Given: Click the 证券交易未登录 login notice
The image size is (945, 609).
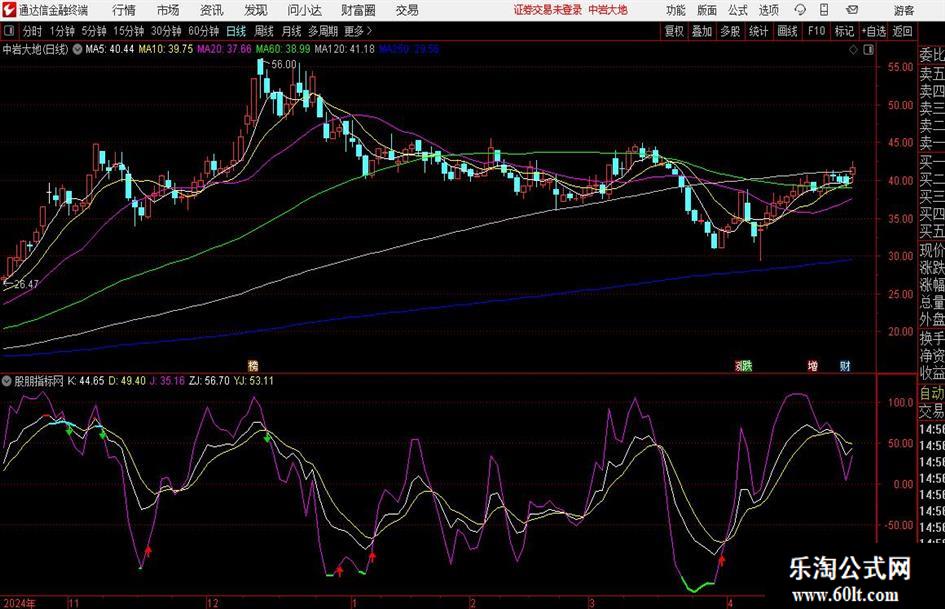Looking at the screenshot, I should (548, 10).
